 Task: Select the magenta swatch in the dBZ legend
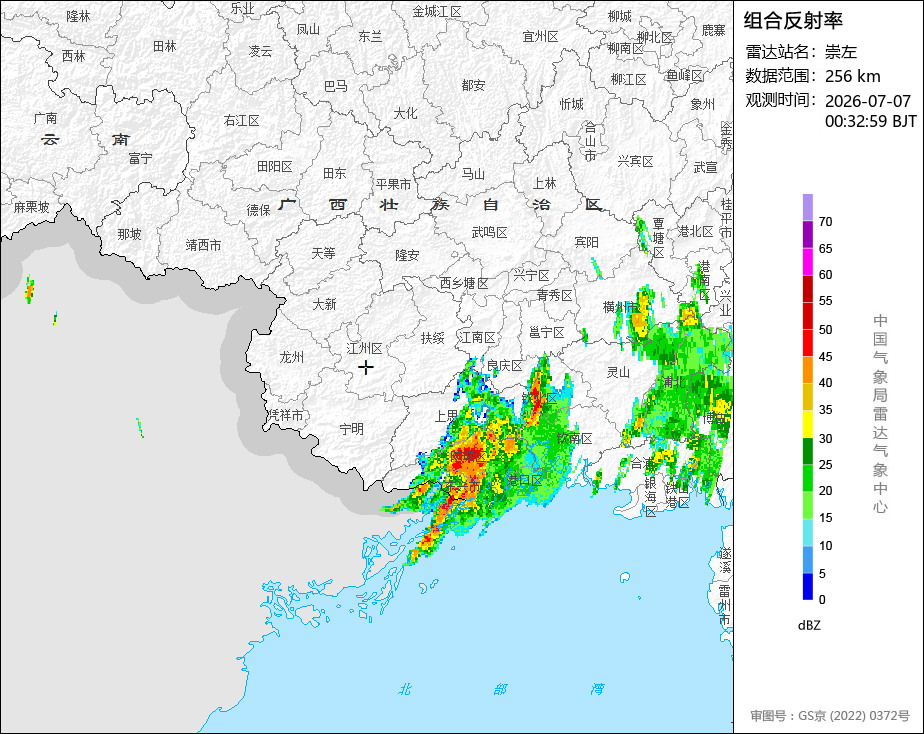(x=807, y=262)
